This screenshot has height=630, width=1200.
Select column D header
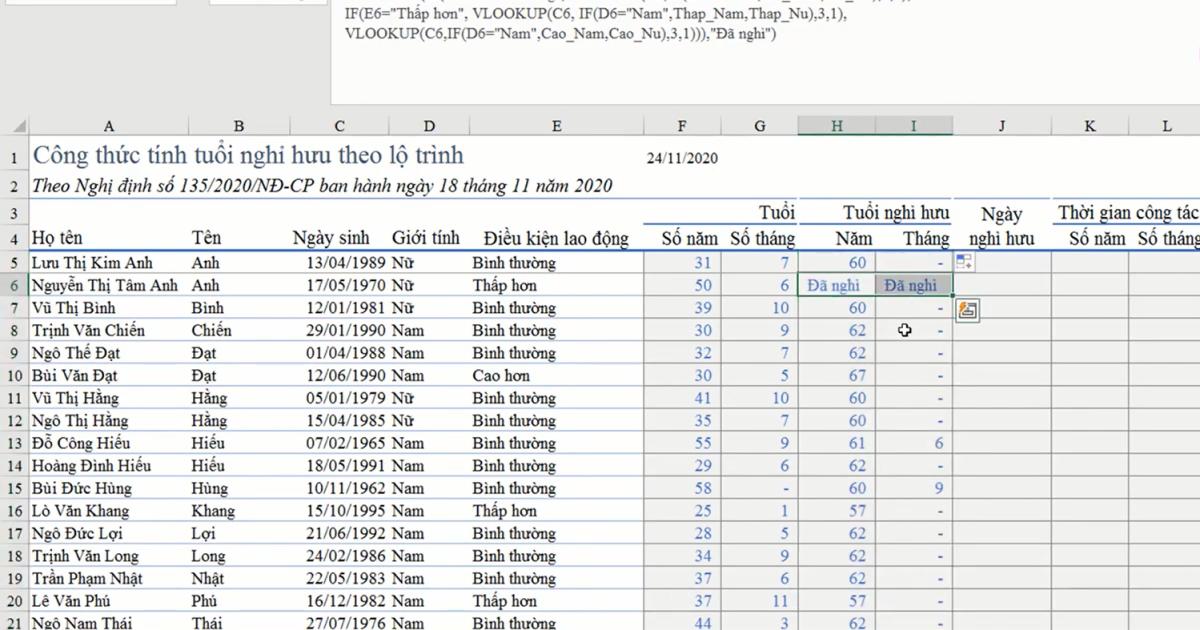429,126
